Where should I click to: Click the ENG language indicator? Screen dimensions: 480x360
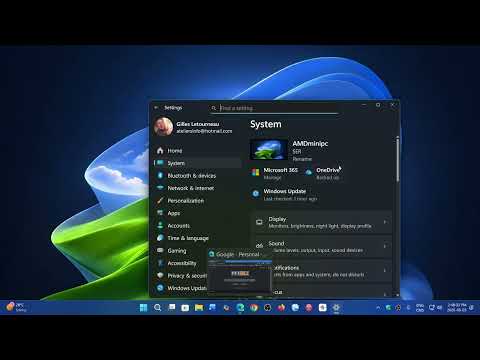[x=420, y=308]
